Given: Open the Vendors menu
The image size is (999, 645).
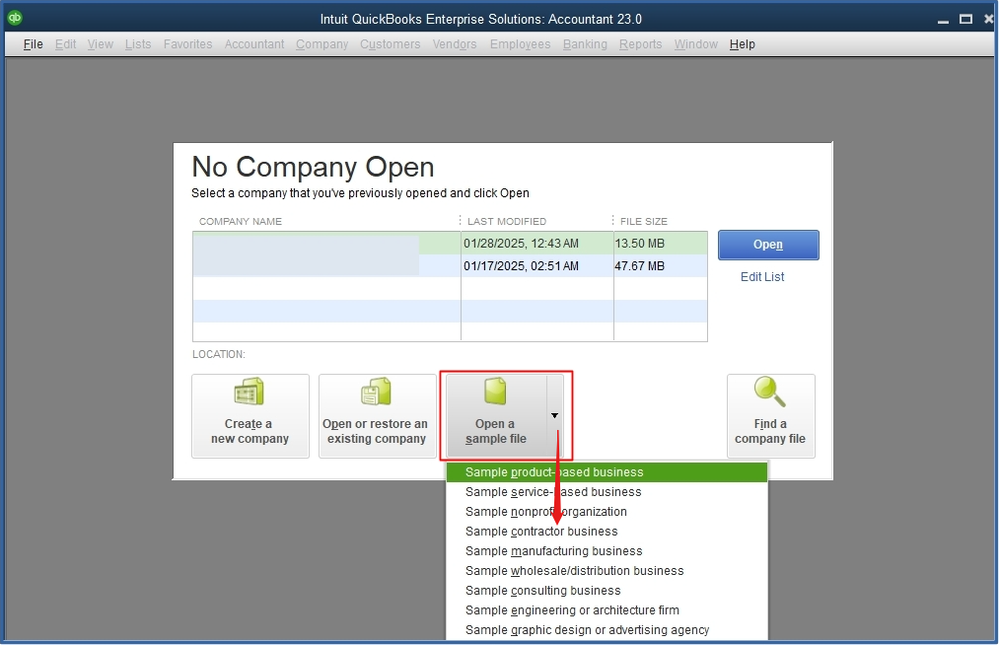Looking at the screenshot, I should pyautogui.click(x=455, y=44).
